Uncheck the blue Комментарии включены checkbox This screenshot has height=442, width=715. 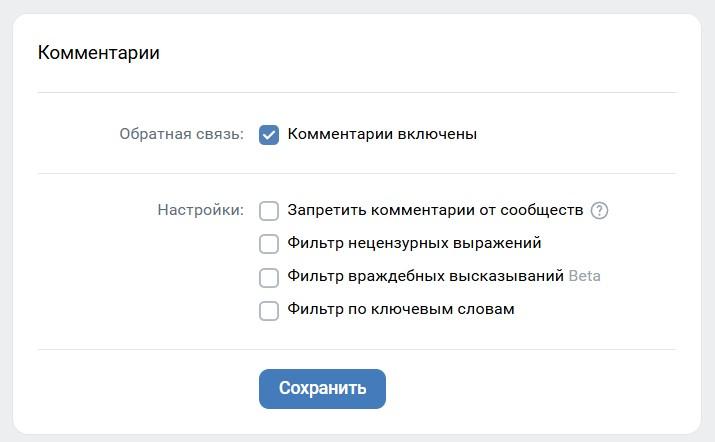point(269,135)
